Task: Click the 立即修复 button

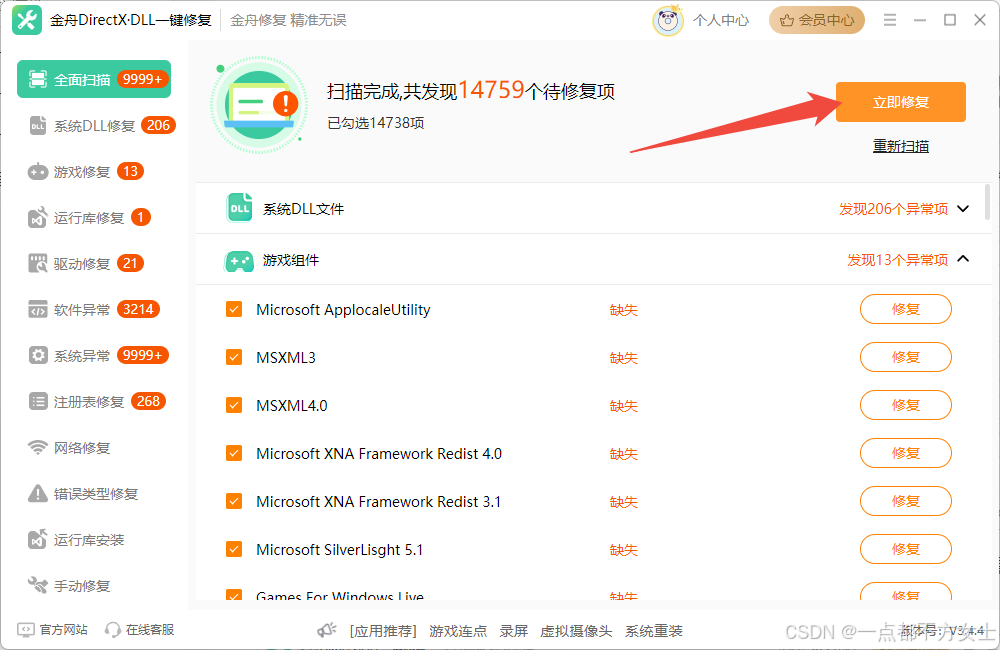Action: pyautogui.click(x=899, y=102)
